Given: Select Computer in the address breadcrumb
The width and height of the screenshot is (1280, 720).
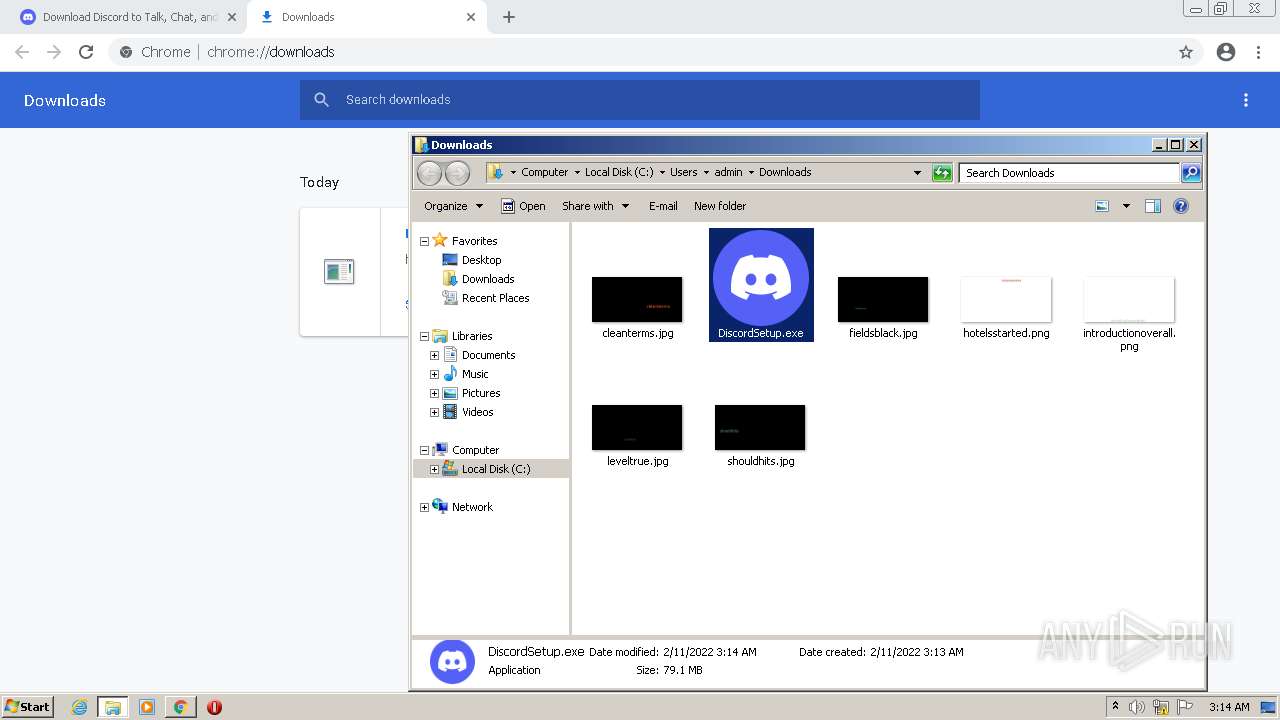Looking at the screenshot, I should [544, 172].
